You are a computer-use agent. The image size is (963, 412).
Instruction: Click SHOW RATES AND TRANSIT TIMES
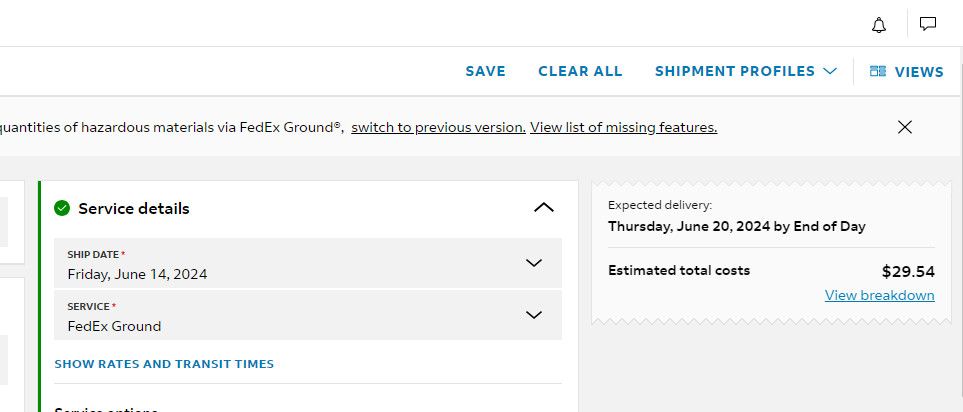pyautogui.click(x=164, y=364)
